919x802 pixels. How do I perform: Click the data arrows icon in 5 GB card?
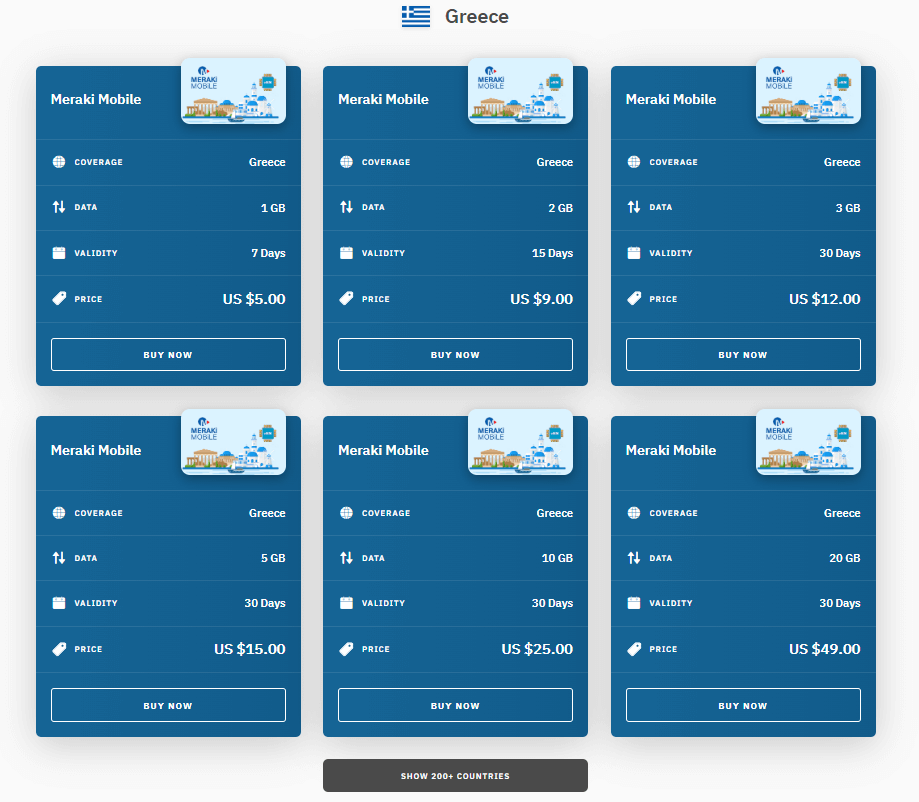pyautogui.click(x=59, y=558)
